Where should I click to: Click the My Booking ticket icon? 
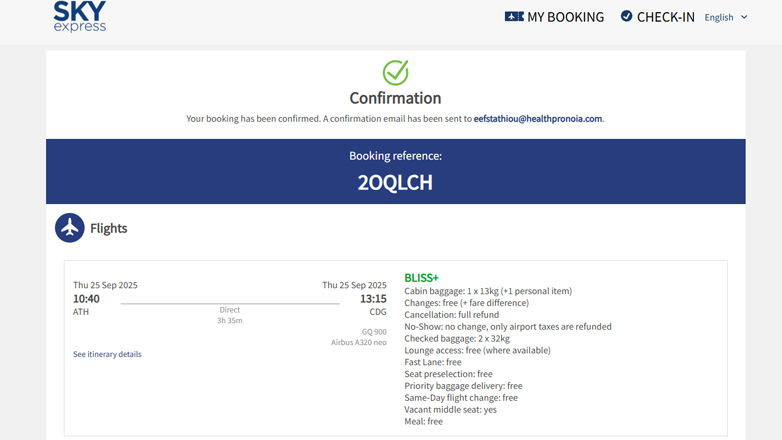(x=514, y=17)
